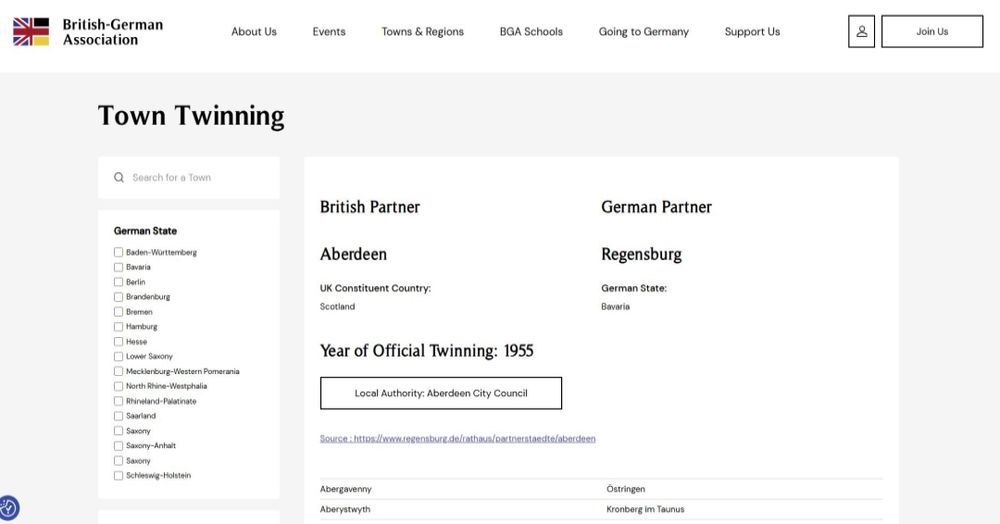Check the Hesse checkbox
The height and width of the screenshot is (524, 1000).
click(118, 342)
